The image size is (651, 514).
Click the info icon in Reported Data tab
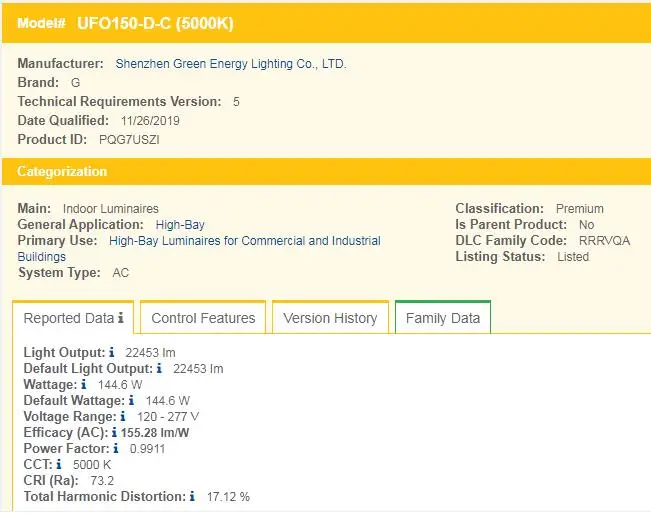pyautogui.click(x=121, y=319)
